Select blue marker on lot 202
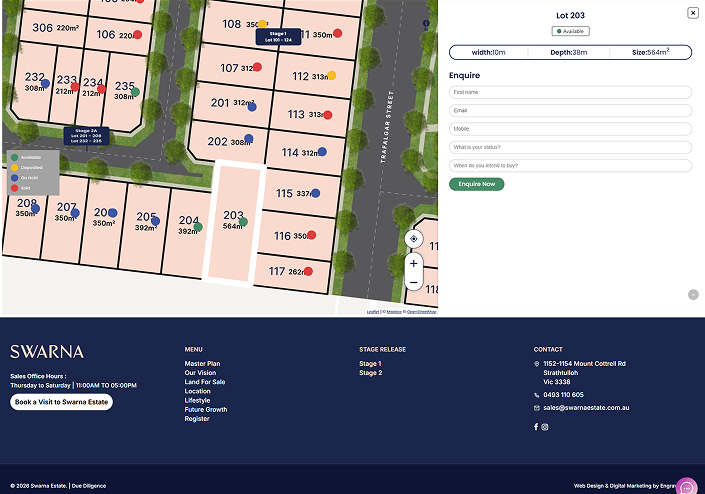This screenshot has width=705, height=494. pyautogui.click(x=249, y=138)
